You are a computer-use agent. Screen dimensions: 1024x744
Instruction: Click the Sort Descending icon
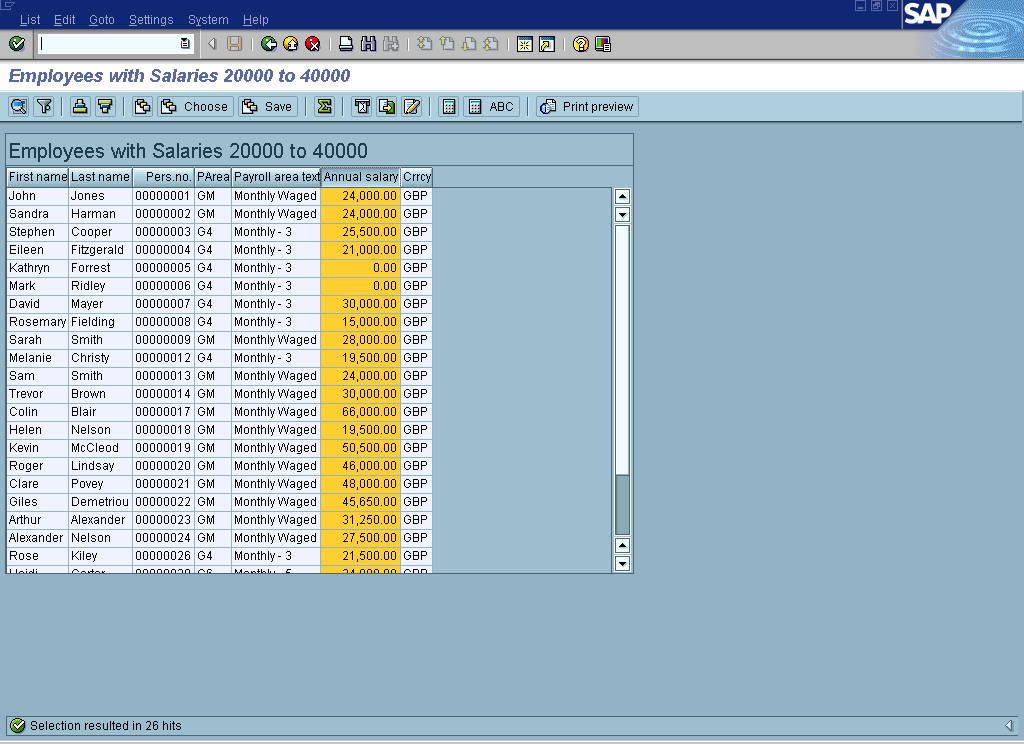point(105,106)
